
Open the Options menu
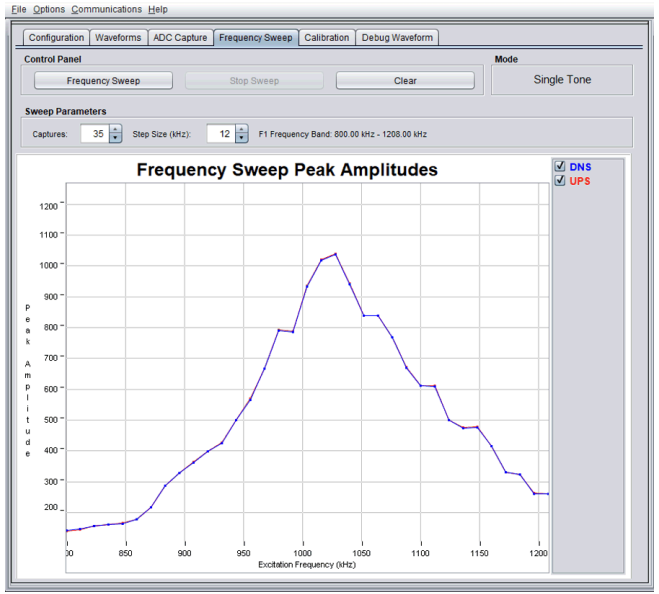48,9
